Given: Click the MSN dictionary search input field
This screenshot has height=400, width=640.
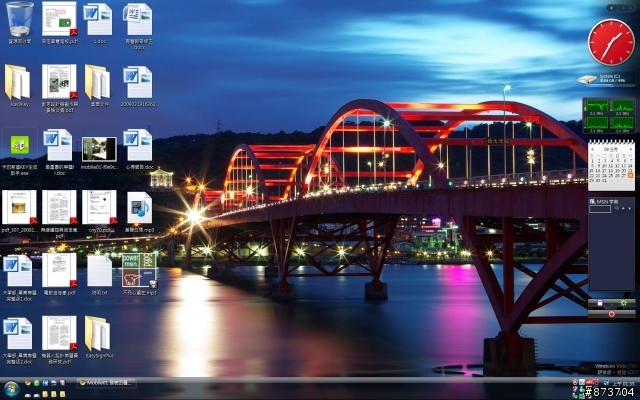Looking at the screenshot, I should [600, 209].
